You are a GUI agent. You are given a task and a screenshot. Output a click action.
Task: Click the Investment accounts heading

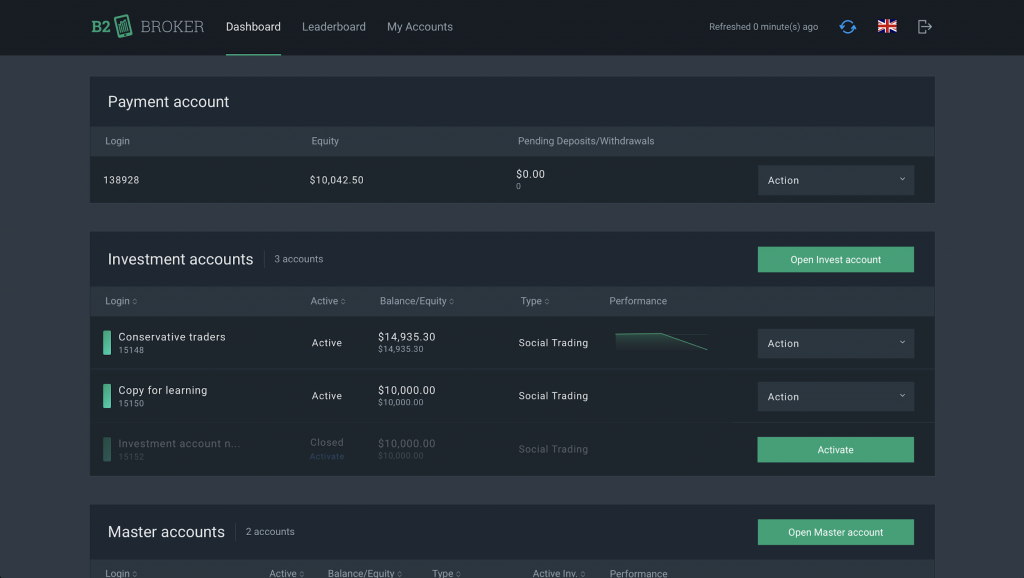[180, 259]
